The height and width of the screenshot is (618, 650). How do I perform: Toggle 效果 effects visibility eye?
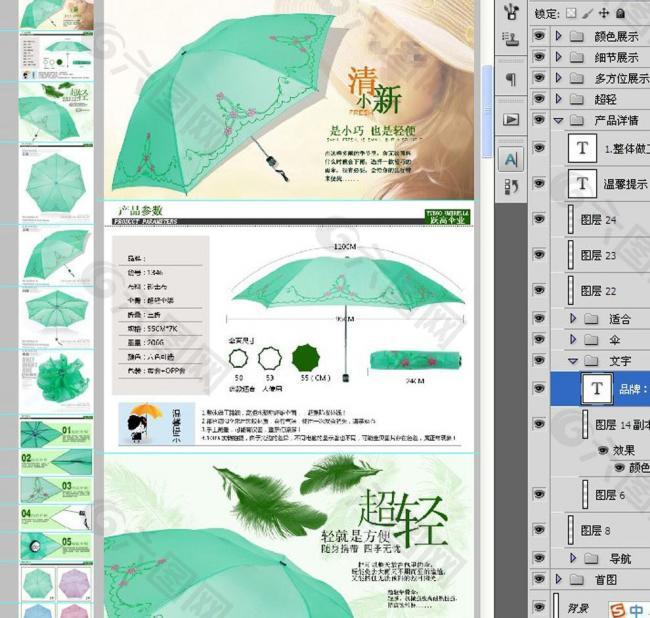(603, 450)
